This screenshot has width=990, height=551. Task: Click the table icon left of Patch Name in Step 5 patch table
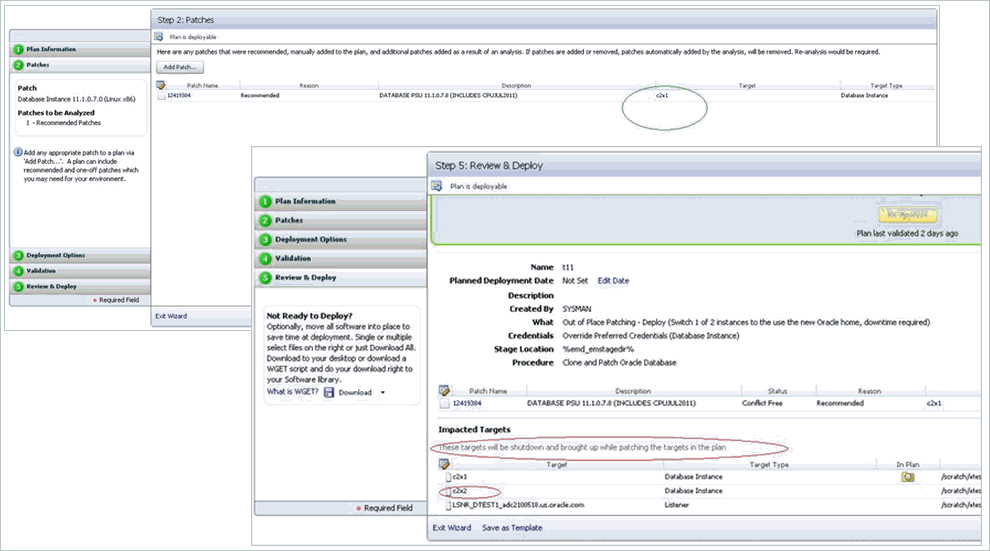coord(444,391)
